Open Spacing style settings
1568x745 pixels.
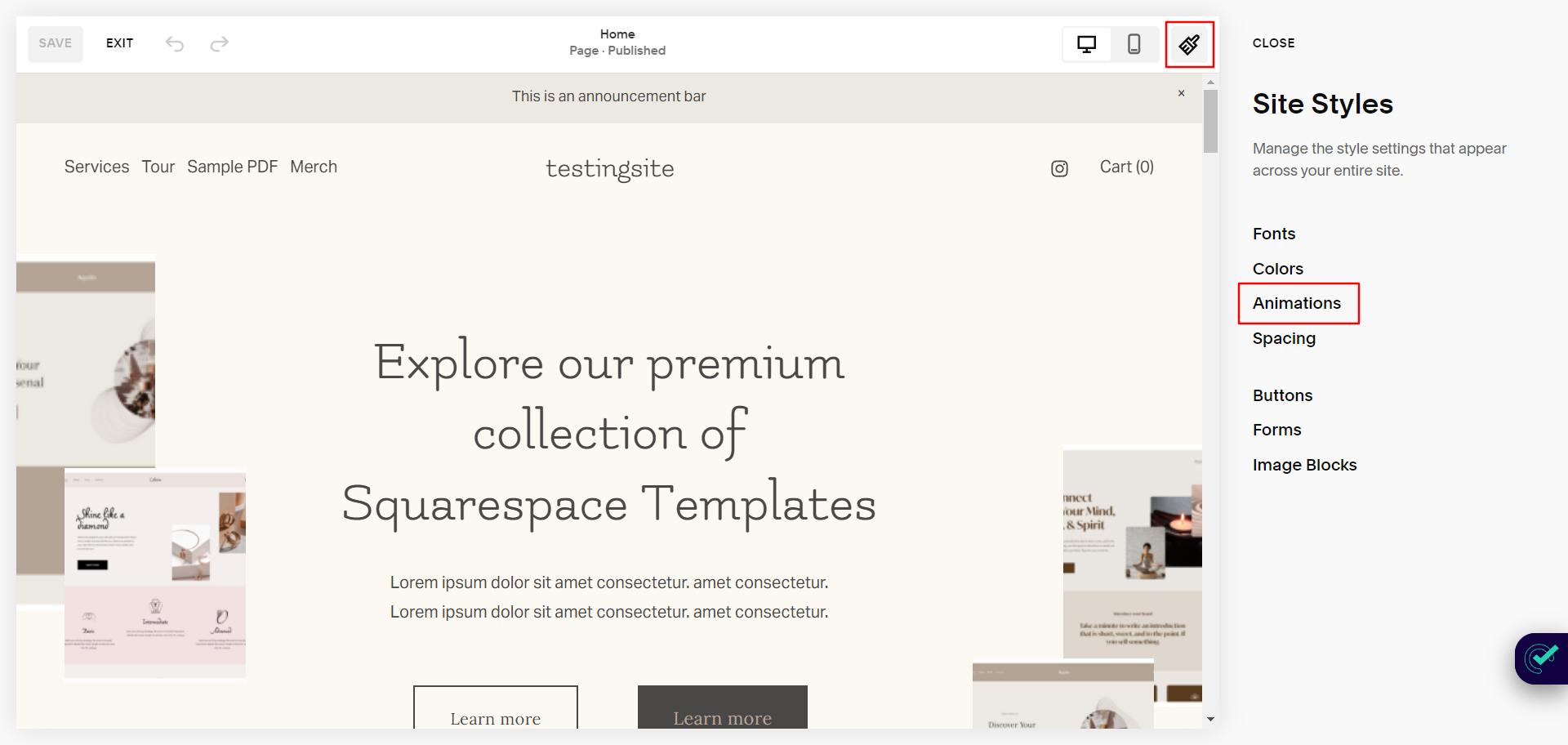(x=1284, y=338)
